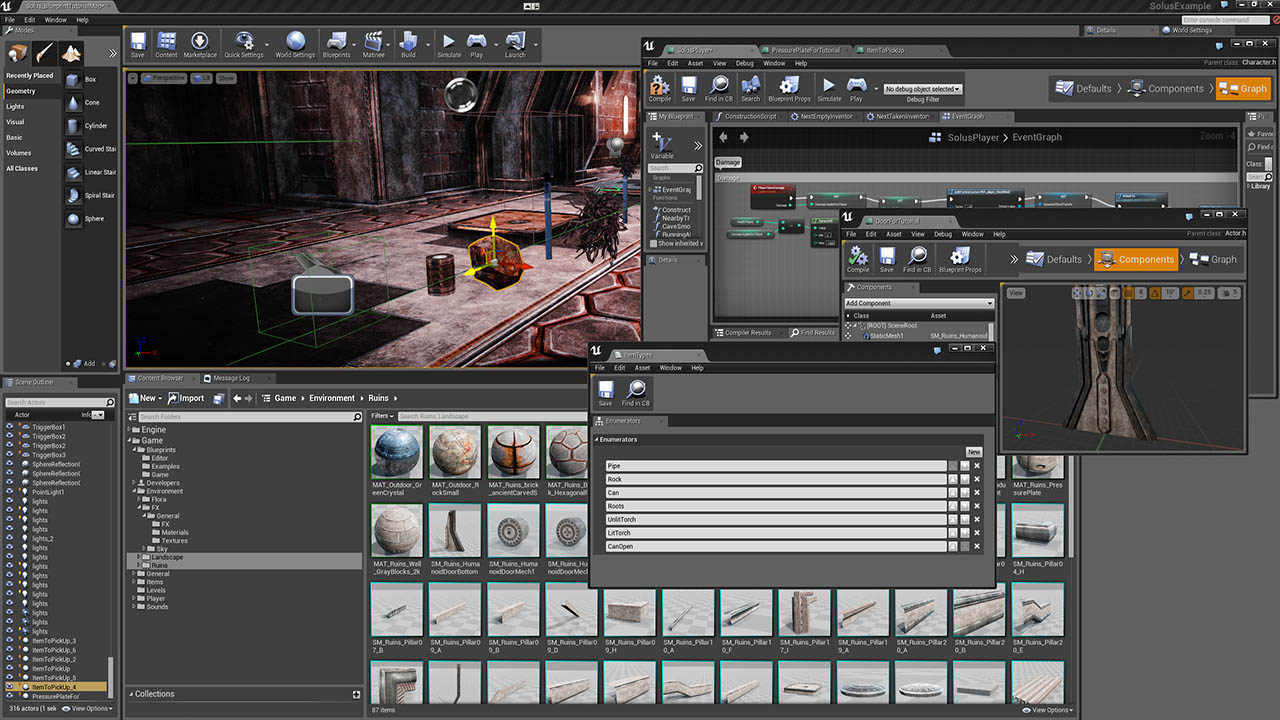1280x720 pixels.
Task: Click Find in CB in ItemTypes window
Action: pyautogui.click(x=635, y=393)
